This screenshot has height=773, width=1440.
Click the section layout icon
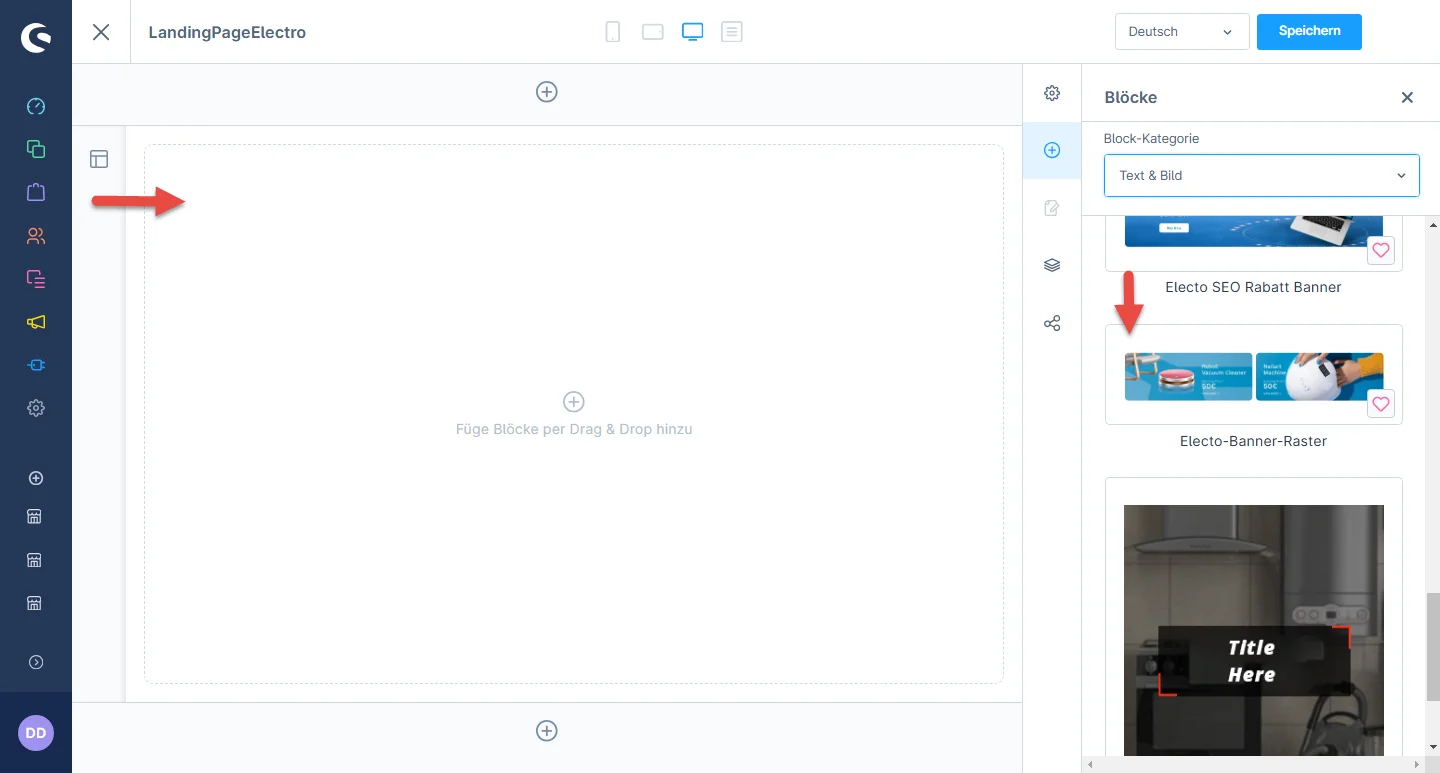[99, 159]
